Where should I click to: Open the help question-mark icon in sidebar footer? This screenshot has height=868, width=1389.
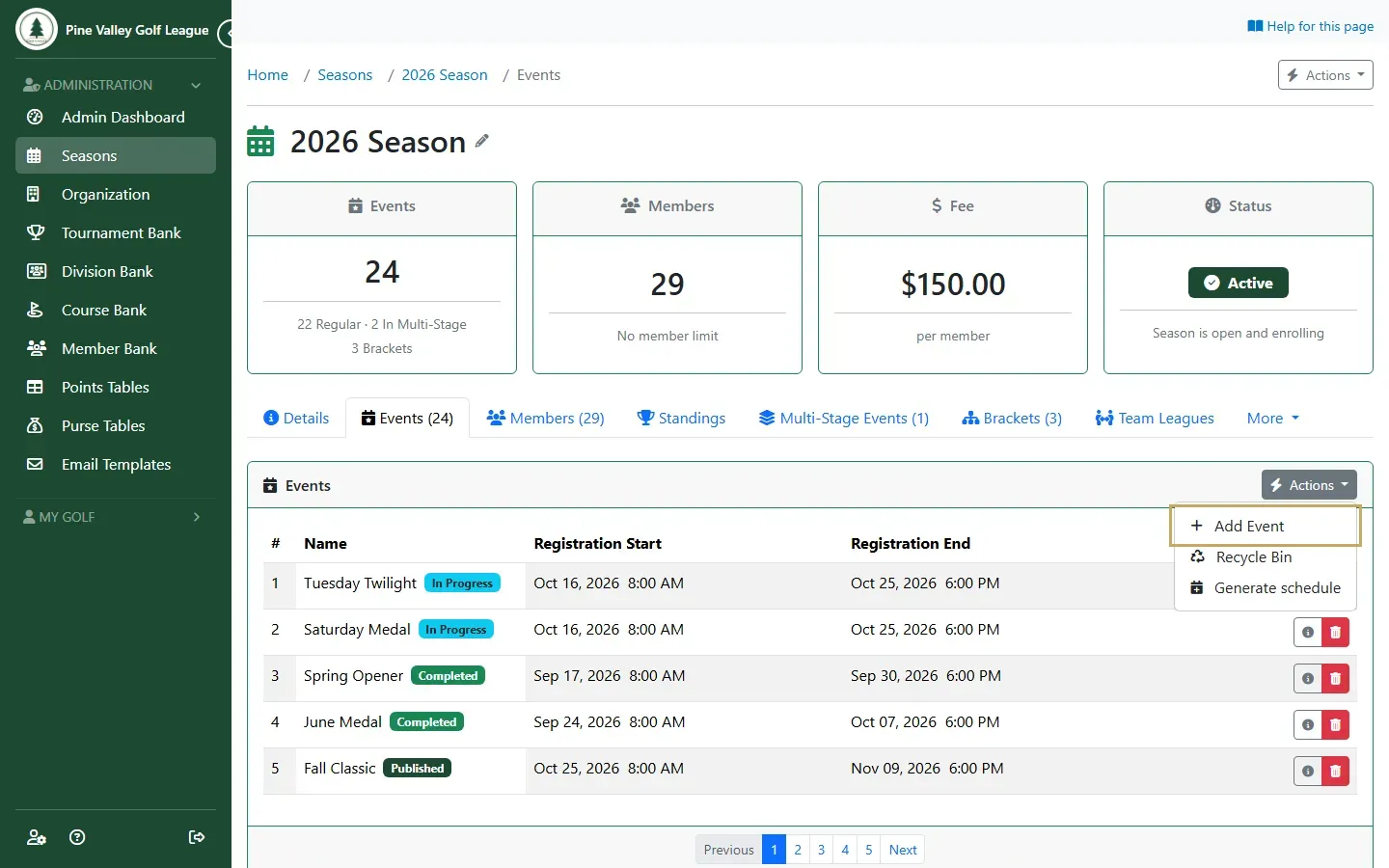(x=78, y=837)
